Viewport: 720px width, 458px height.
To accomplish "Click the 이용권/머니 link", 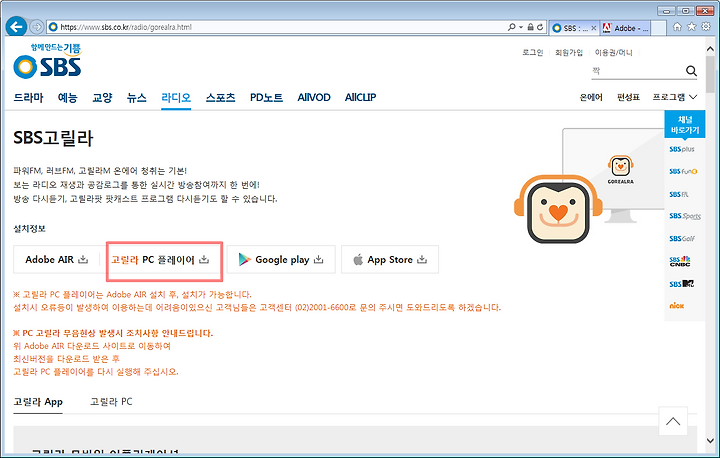I will (613, 52).
